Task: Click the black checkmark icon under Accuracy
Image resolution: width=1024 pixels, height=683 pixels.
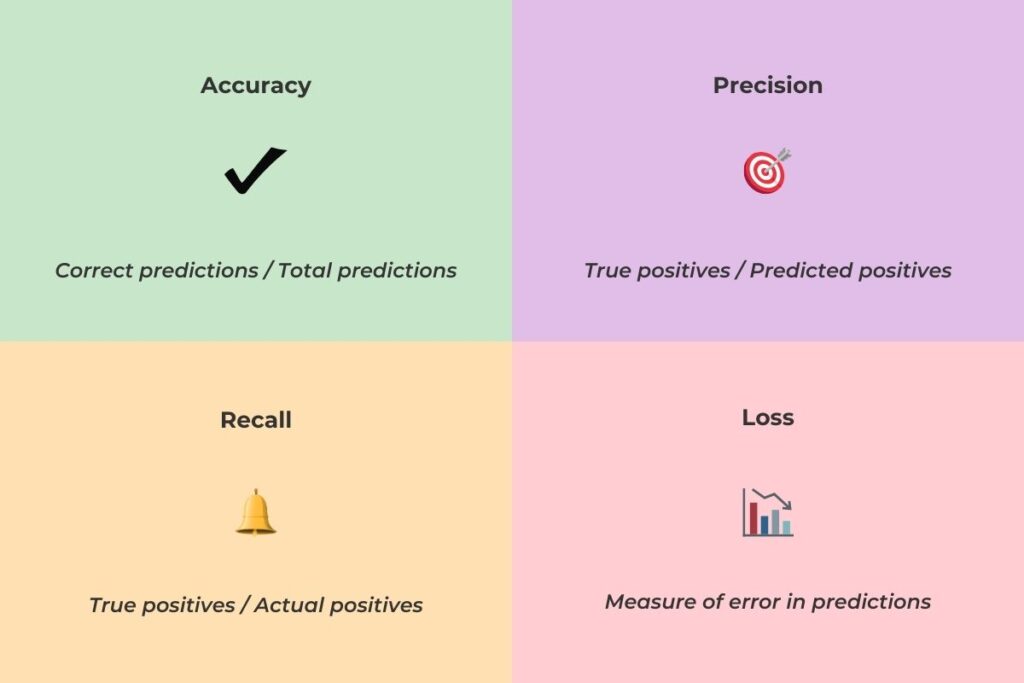Action: pos(255,170)
